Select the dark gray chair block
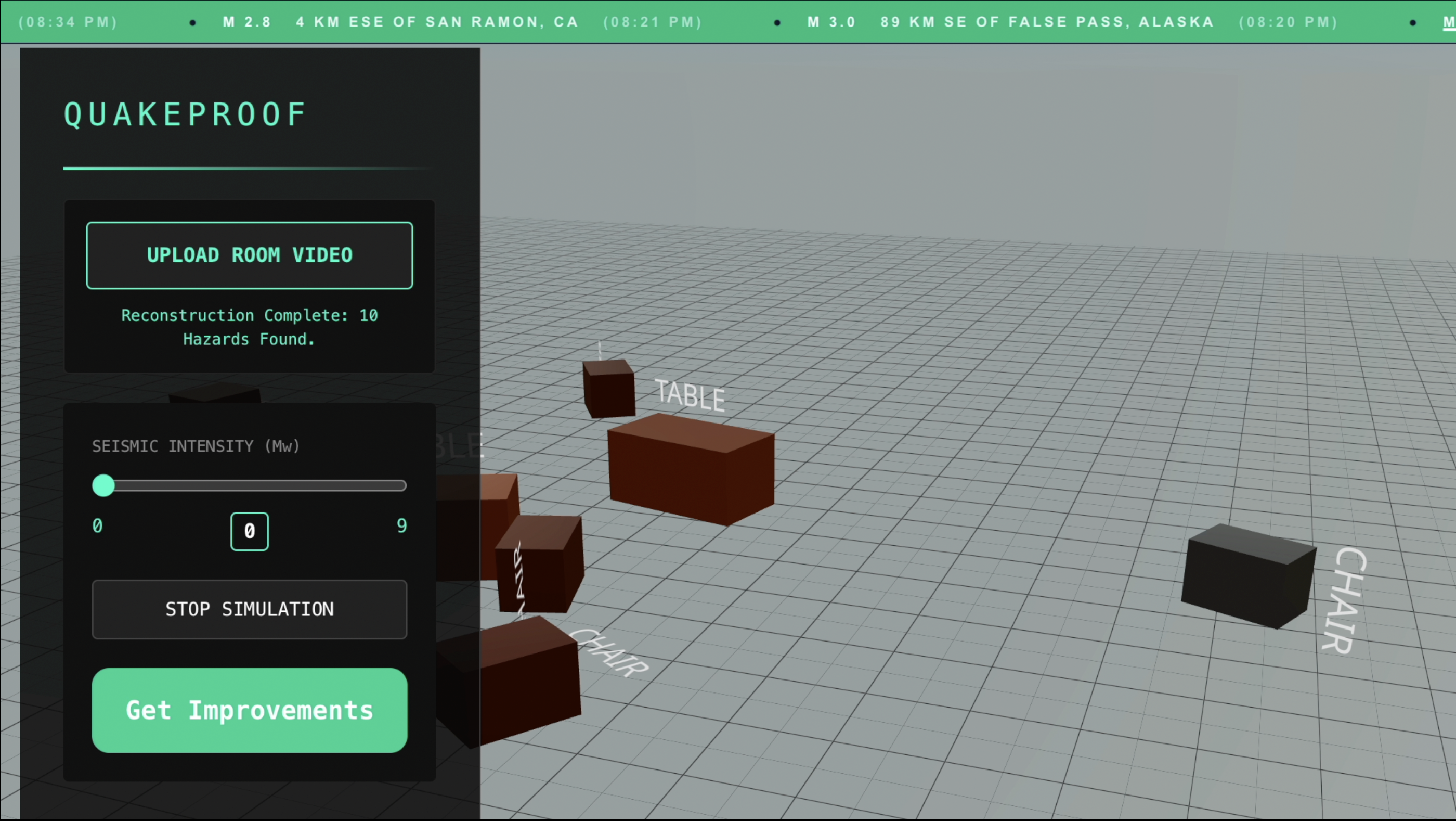This screenshot has width=1456, height=821. pyautogui.click(x=1248, y=577)
